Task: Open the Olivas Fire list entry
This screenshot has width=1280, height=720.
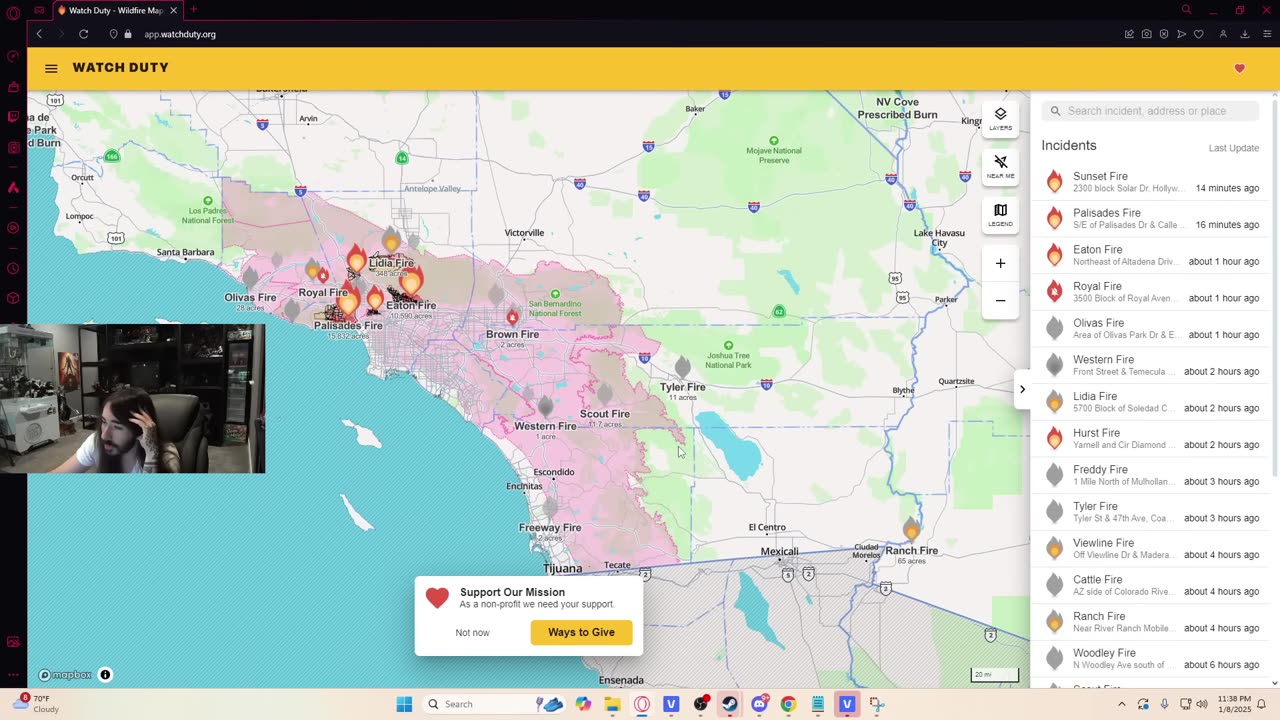Action: [1150, 328]
